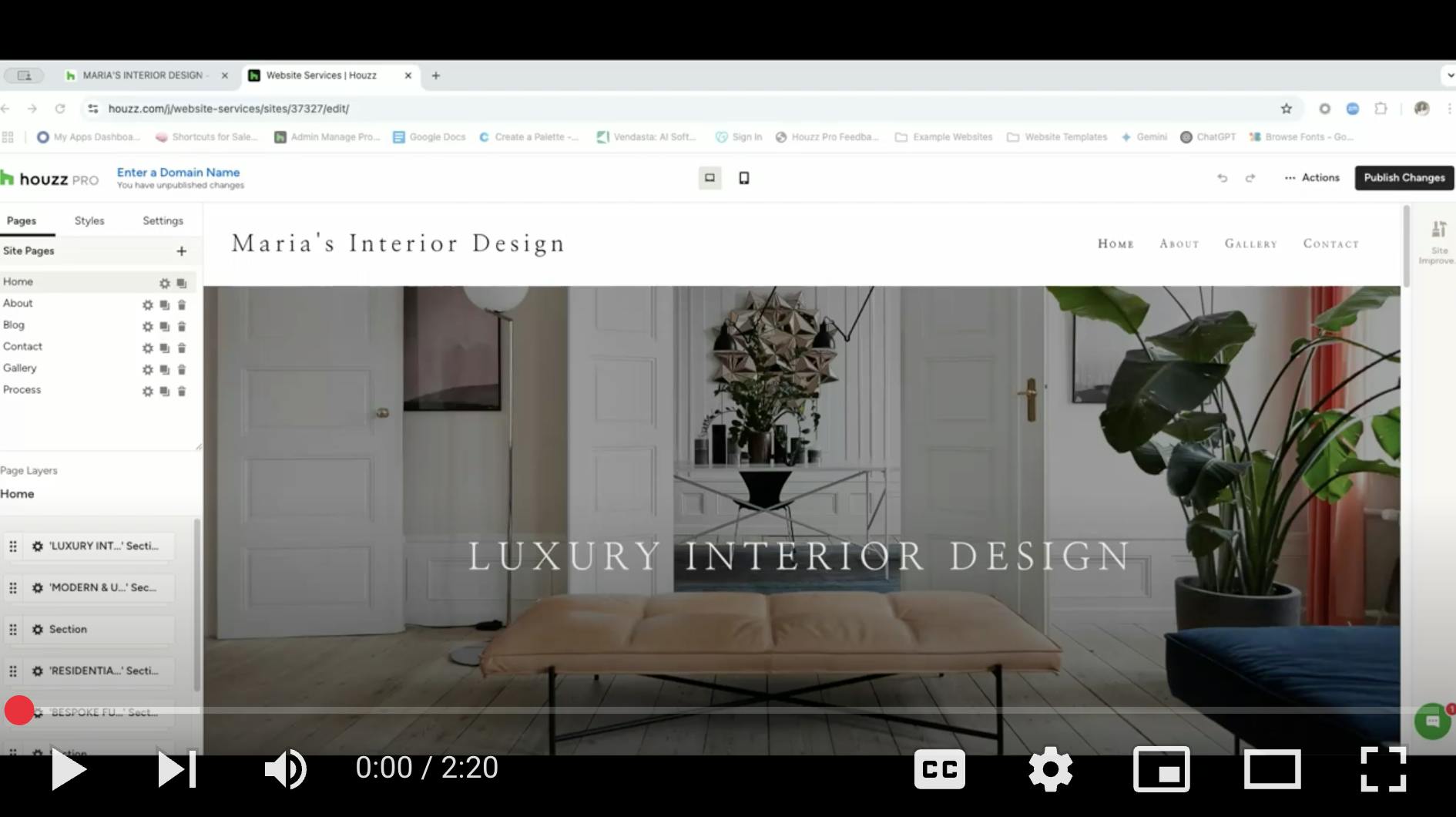Open the Settings tab in sidebar
The width and height of the screenshot is (1456, 817).
point(163,220)
